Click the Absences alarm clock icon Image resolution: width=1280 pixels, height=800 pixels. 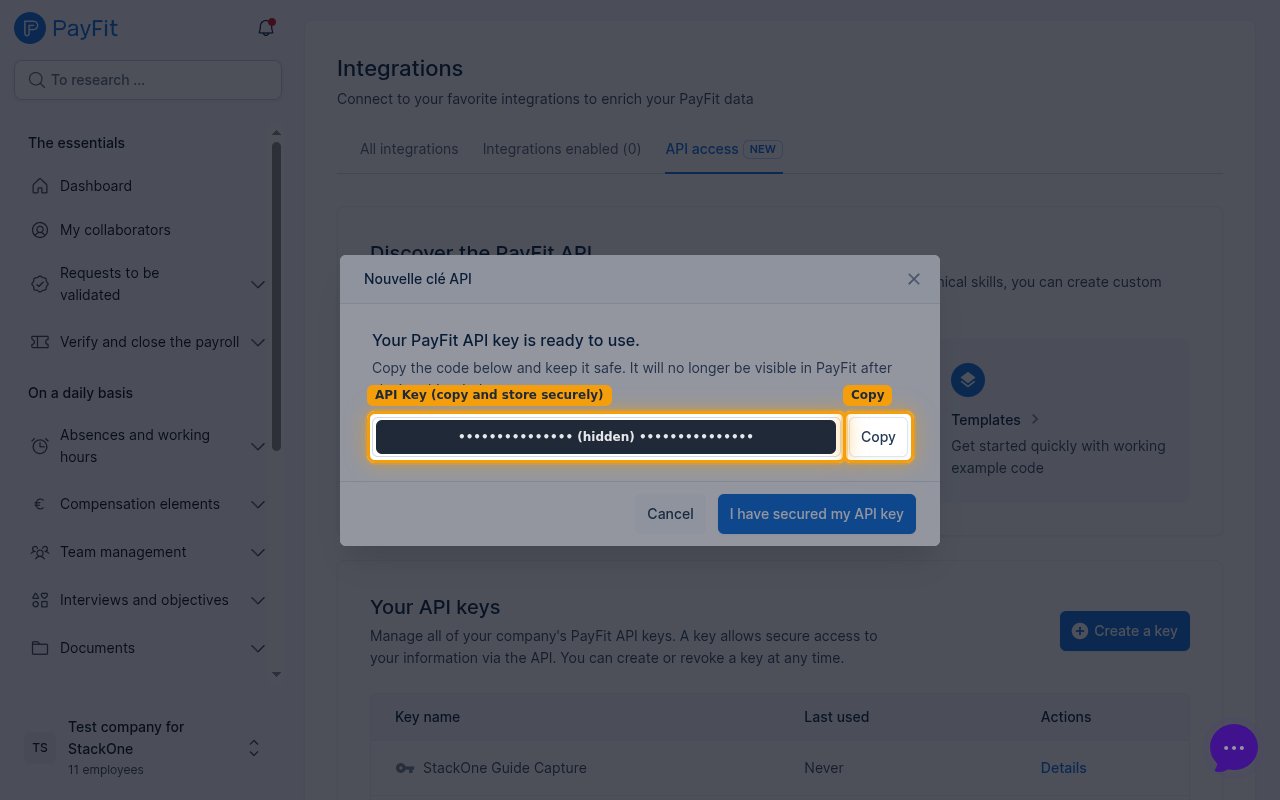click(40, 446)
